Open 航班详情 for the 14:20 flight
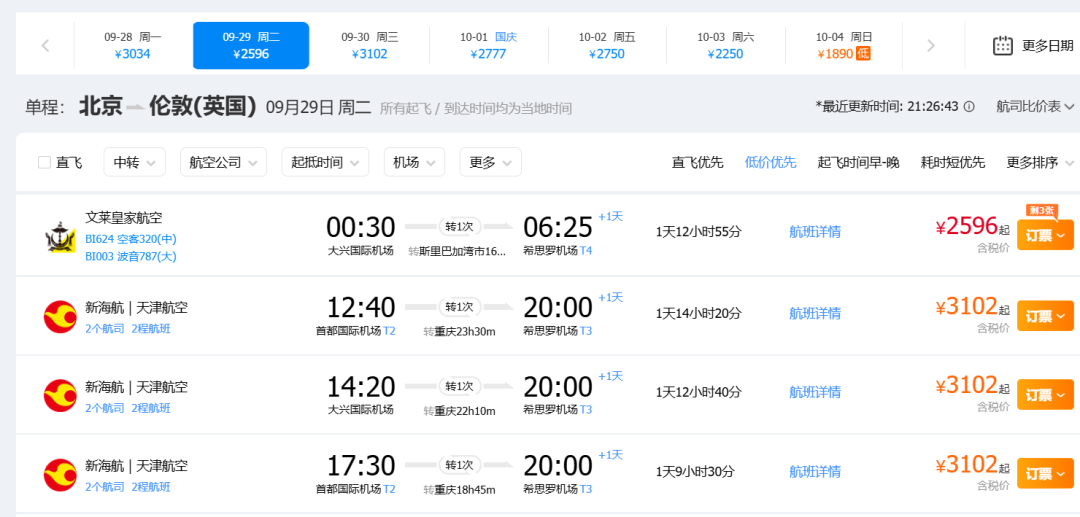 815,392
